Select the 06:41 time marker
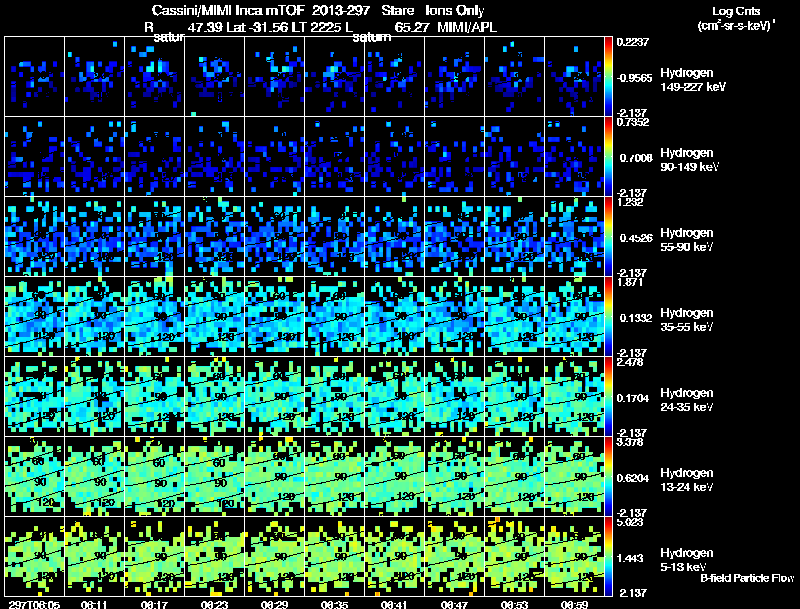Image resolution: width=800 pixels, height=609 pixels. [x=395, y=603]
